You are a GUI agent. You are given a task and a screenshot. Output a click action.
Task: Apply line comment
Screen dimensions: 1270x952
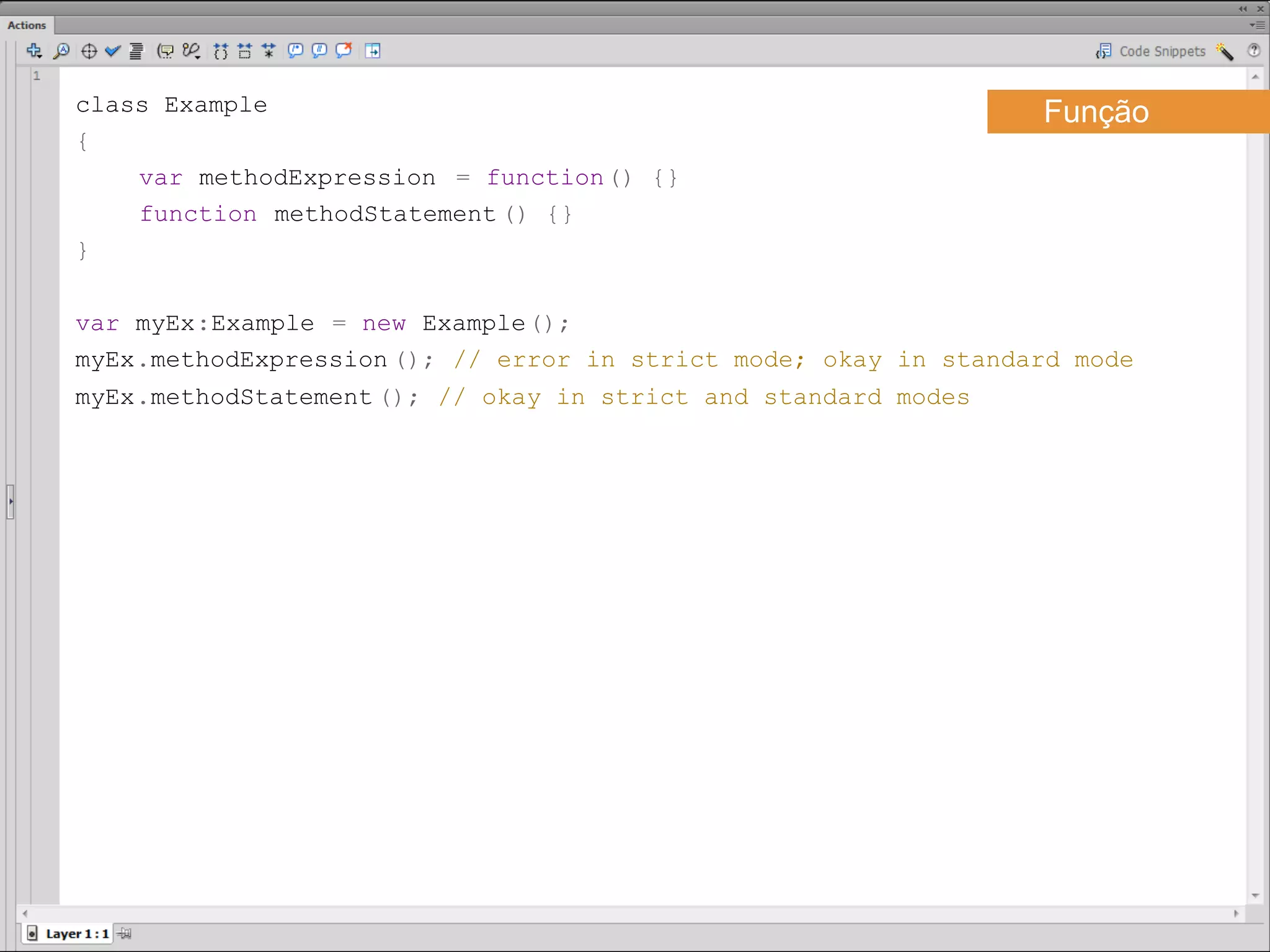click(x=319, y=51)
